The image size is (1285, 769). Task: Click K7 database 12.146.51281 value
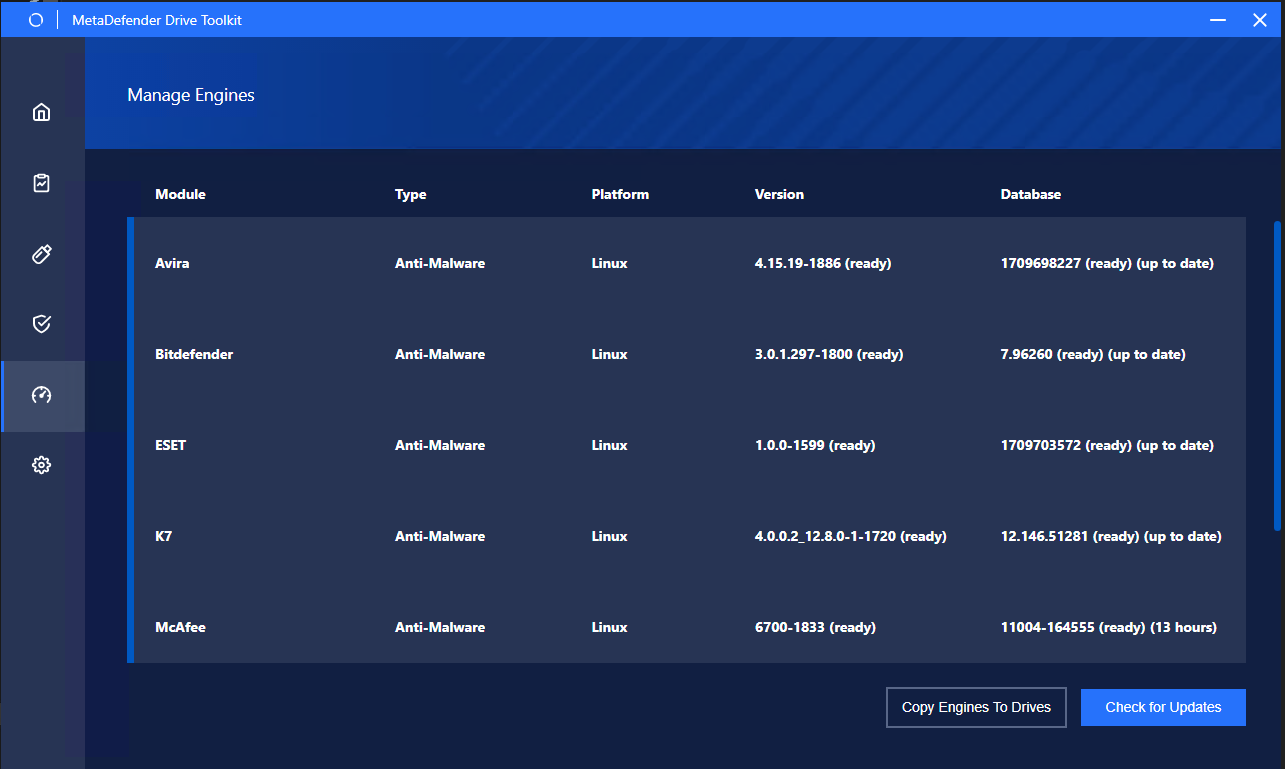pyautogui.click(x=1111, y=537)
